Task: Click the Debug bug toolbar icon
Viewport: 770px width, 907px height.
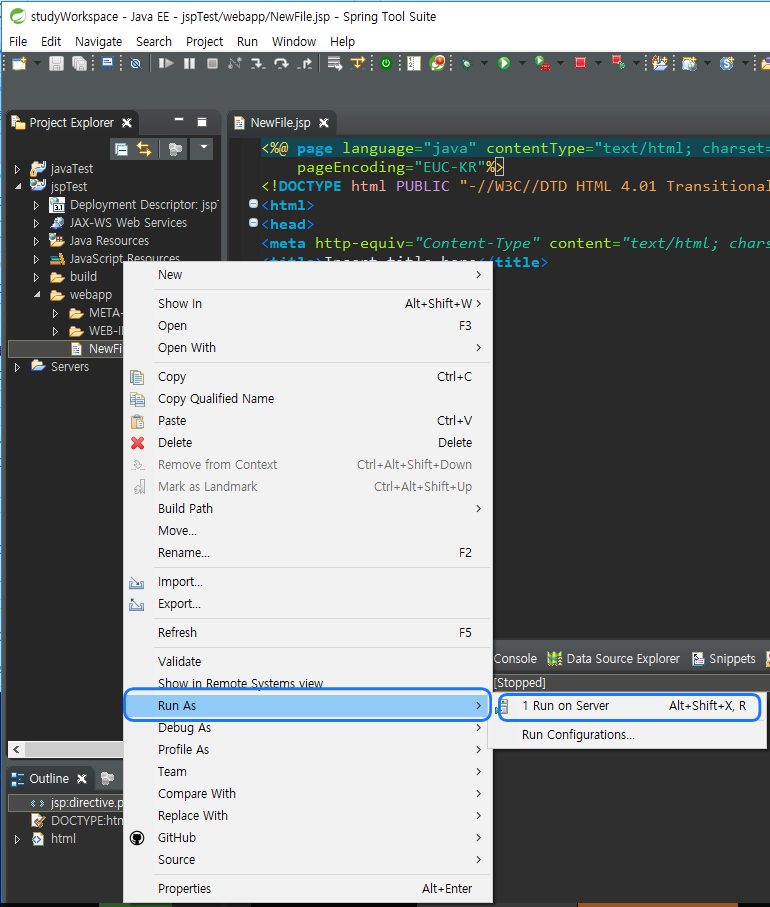Action: point(466,63)
